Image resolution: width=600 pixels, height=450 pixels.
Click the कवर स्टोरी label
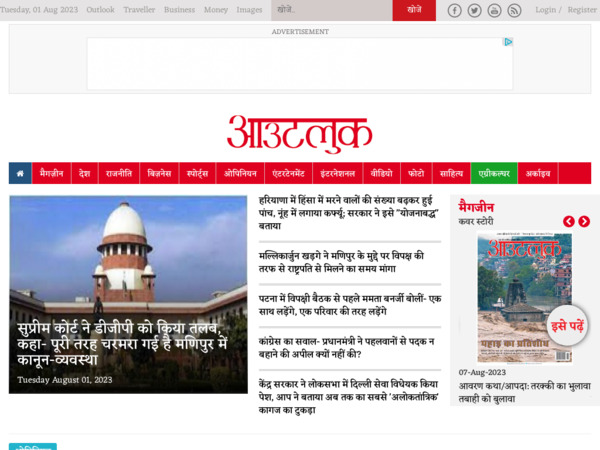tap(476, 222)
